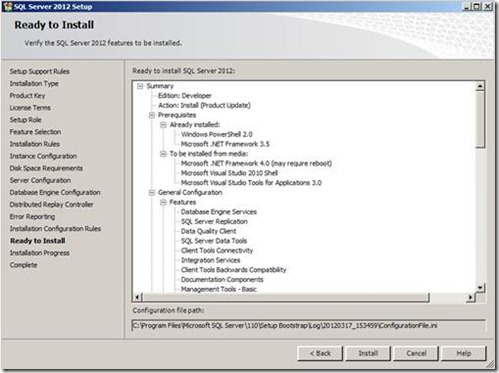Screen dimensions: 499x373
Task: Select the Installation Configuration Rules step
Action: [55, 229]
